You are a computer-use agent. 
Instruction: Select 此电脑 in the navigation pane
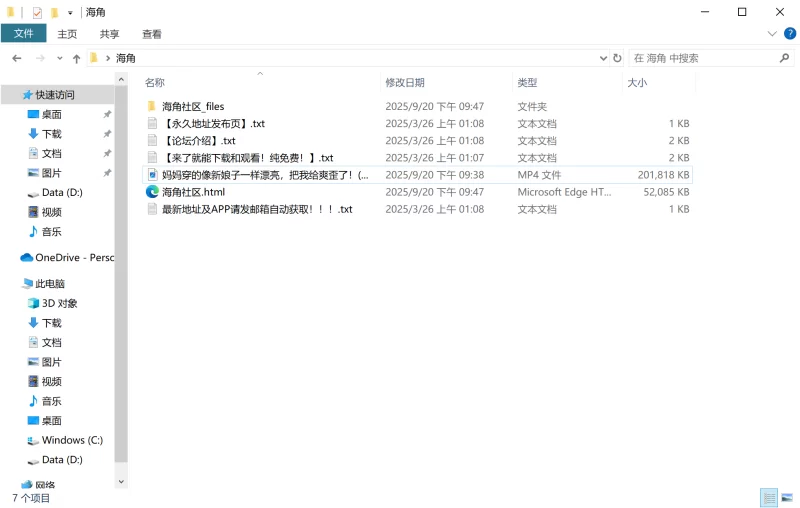click(49, 284)
